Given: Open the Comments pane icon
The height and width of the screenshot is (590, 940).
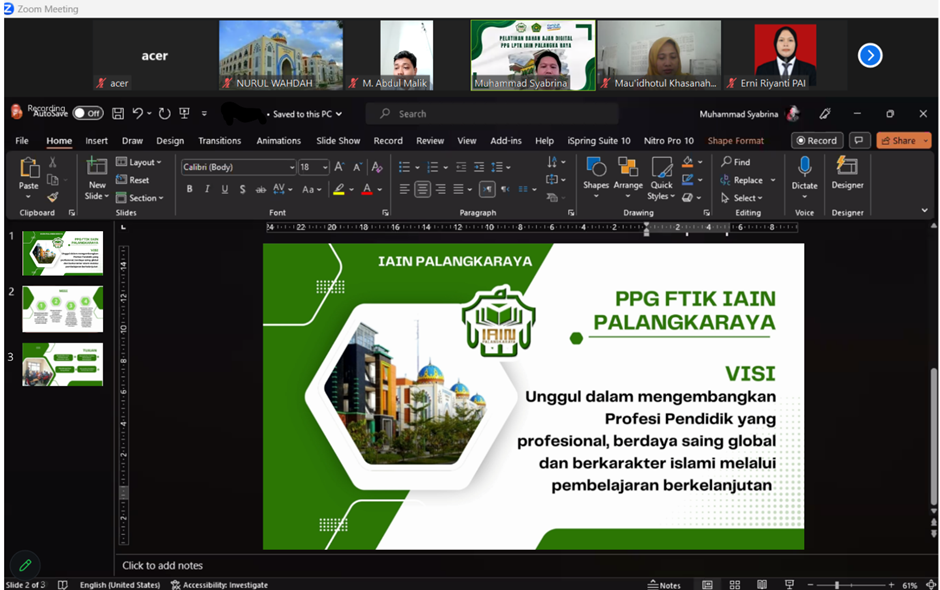Looking at the screenshot, I should point(859,140).
